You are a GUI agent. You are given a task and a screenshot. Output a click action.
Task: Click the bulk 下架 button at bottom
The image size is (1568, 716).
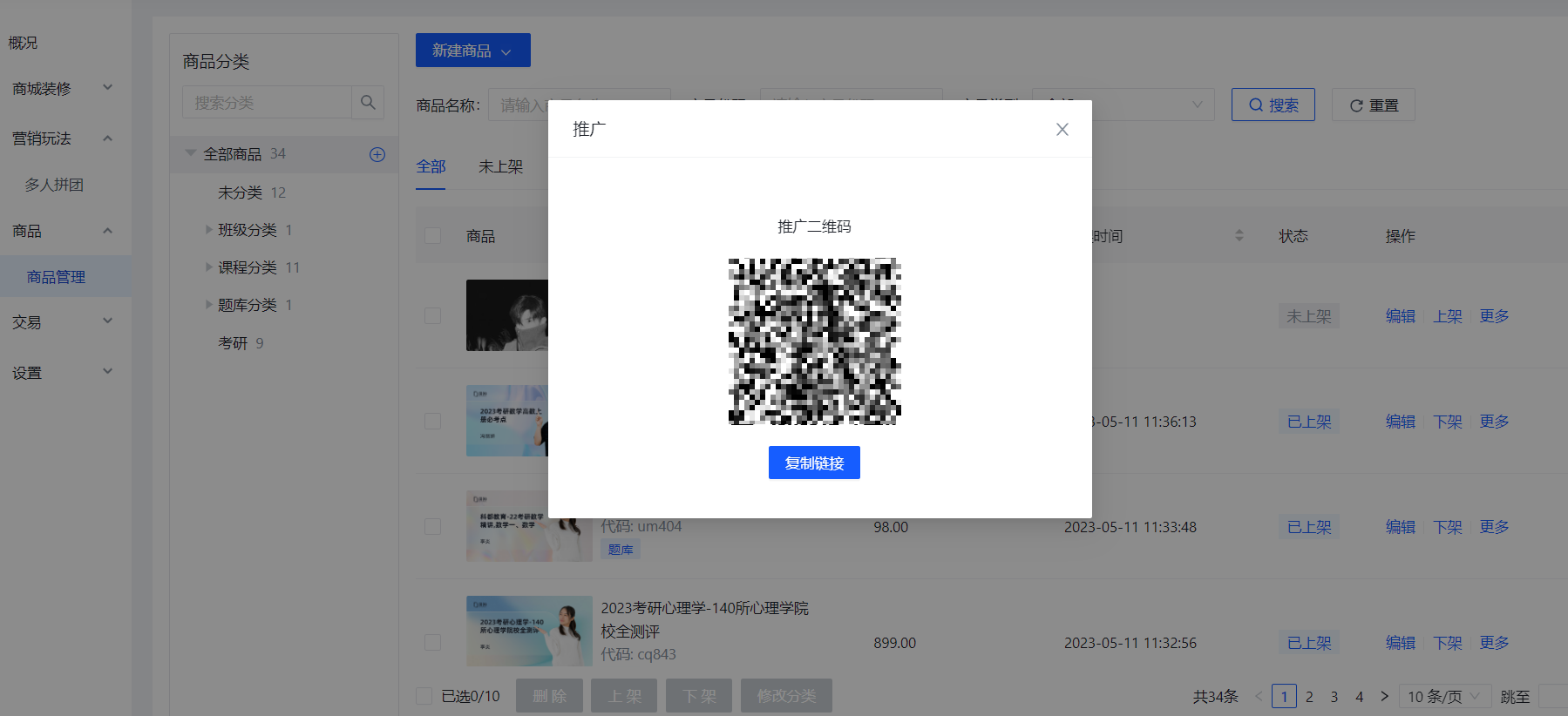699,696
